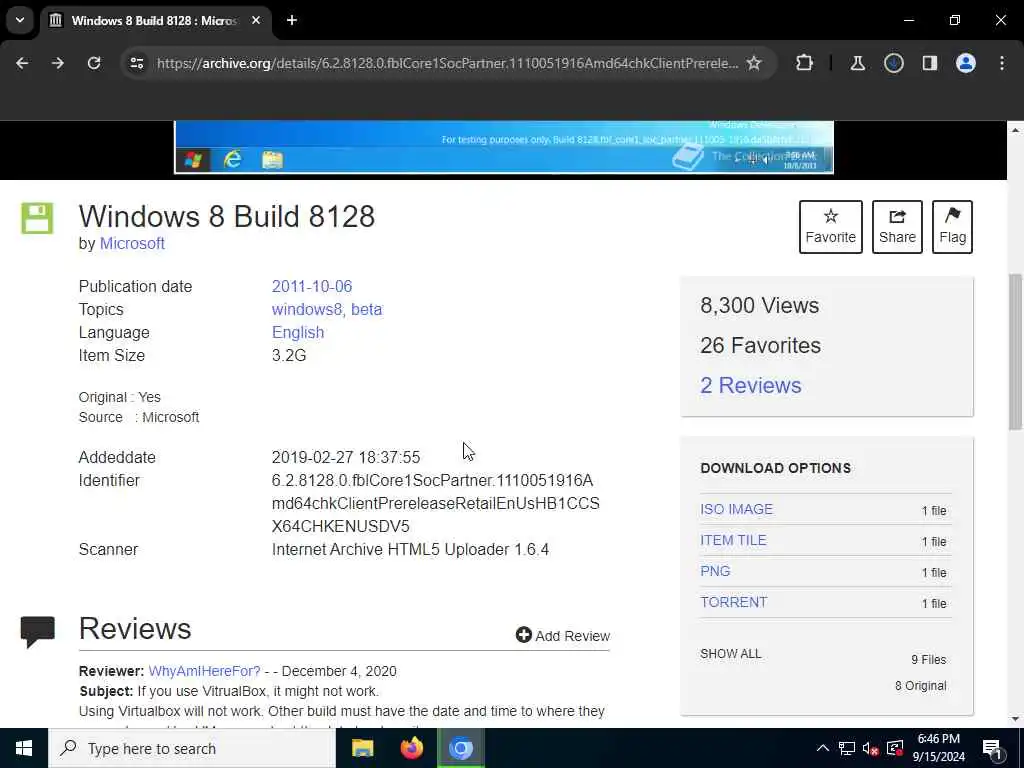Launch Firefox from the taskbar
Image resolution: width=1024 pixels, height=768 pixels.
coord(411,748)
